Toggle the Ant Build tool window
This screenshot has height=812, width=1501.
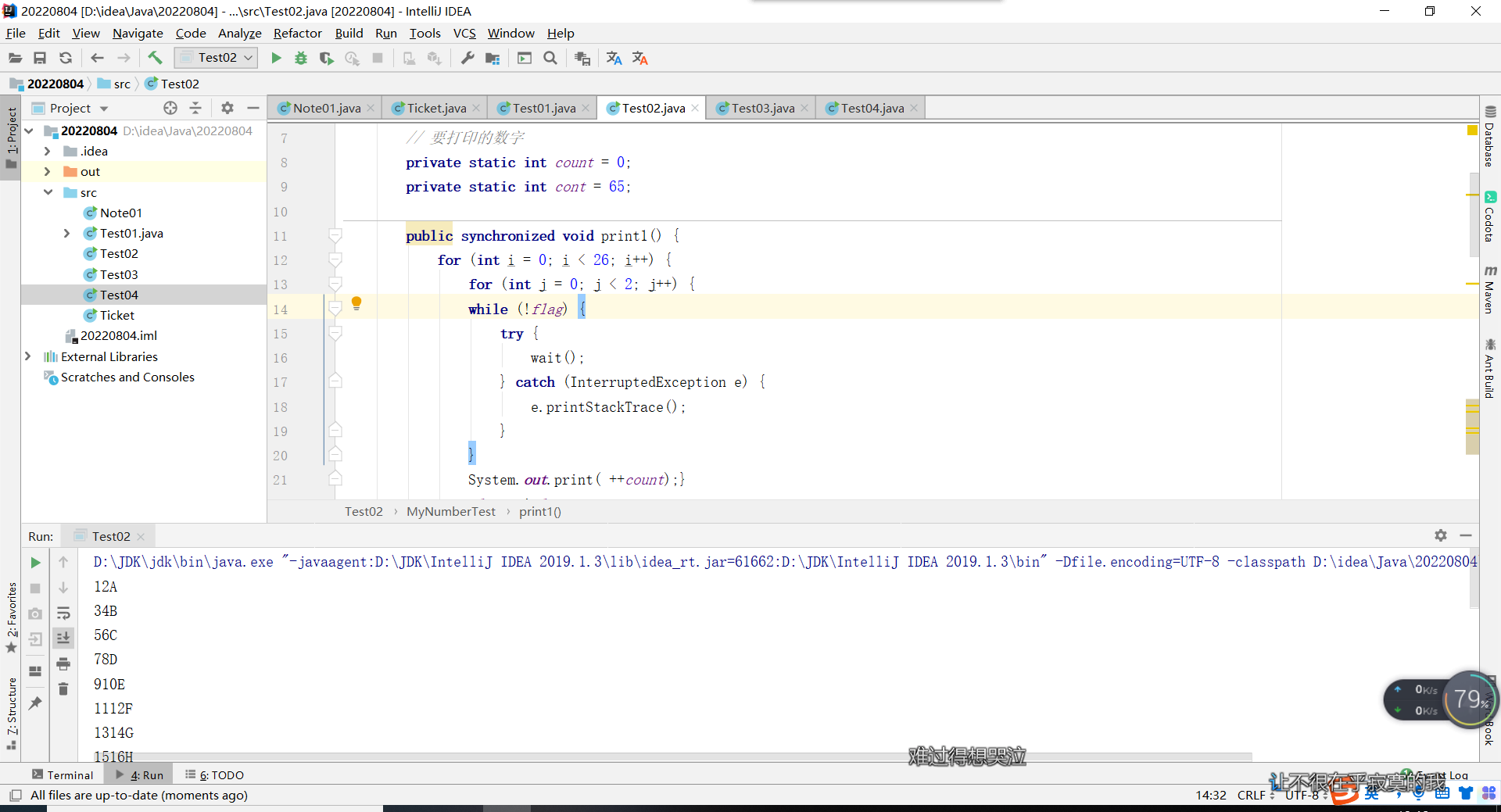[x=1489, y=368]
